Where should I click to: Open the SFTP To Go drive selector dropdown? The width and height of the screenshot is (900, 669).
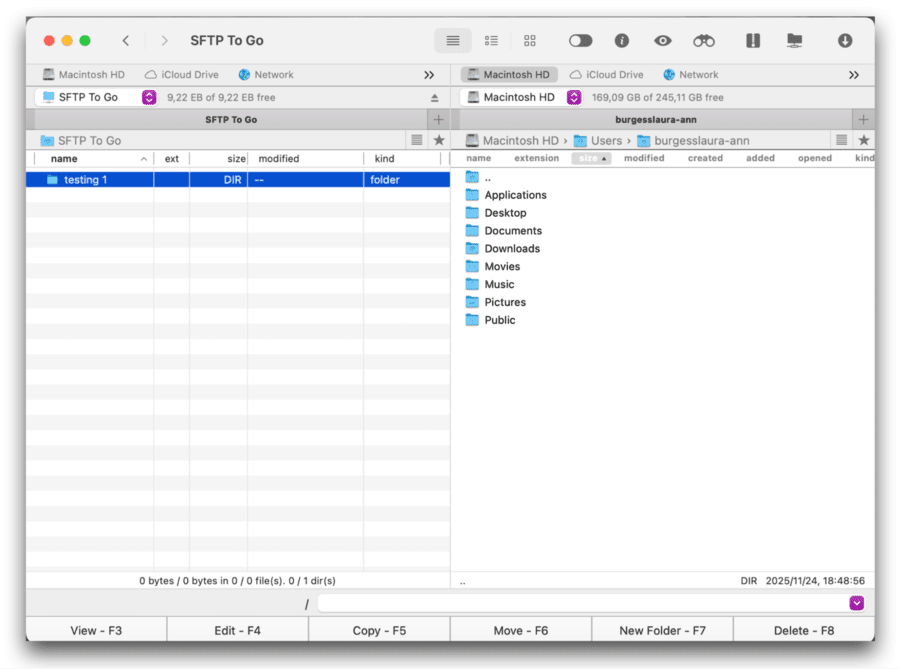tap(148, 97)
